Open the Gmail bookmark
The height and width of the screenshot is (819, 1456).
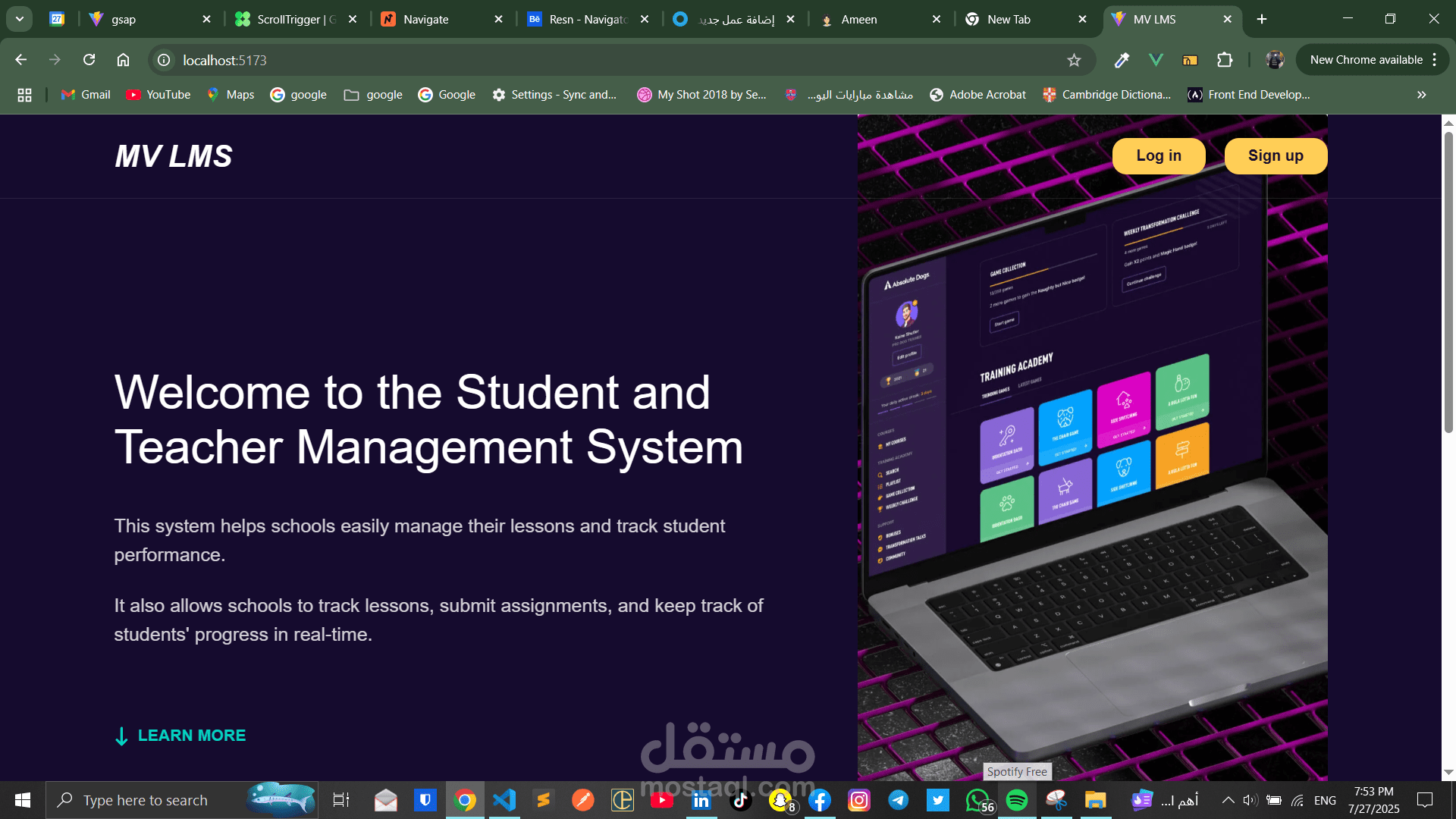coord(86,95)
